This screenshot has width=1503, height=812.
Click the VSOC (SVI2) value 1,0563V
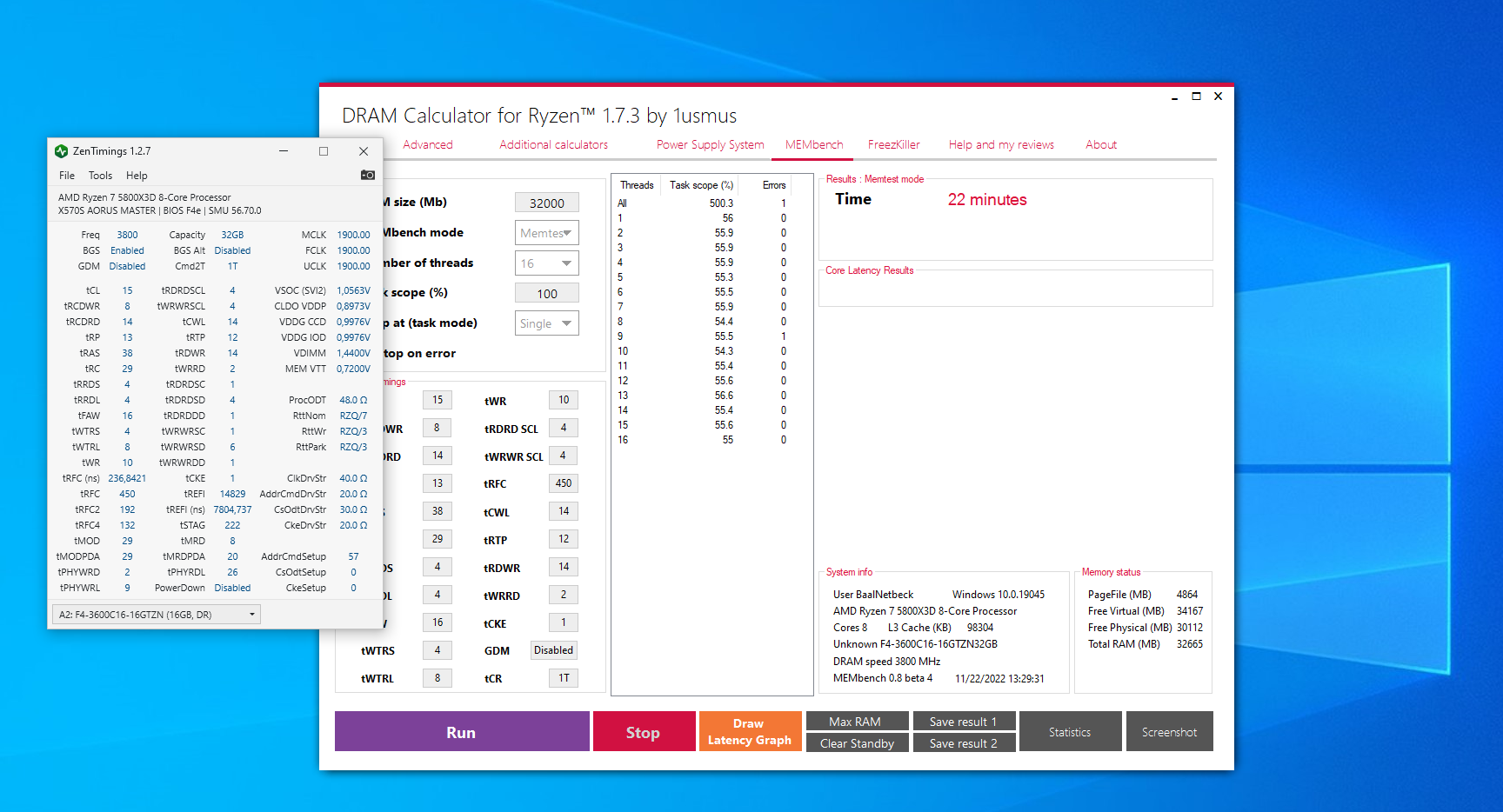(353, 290)
